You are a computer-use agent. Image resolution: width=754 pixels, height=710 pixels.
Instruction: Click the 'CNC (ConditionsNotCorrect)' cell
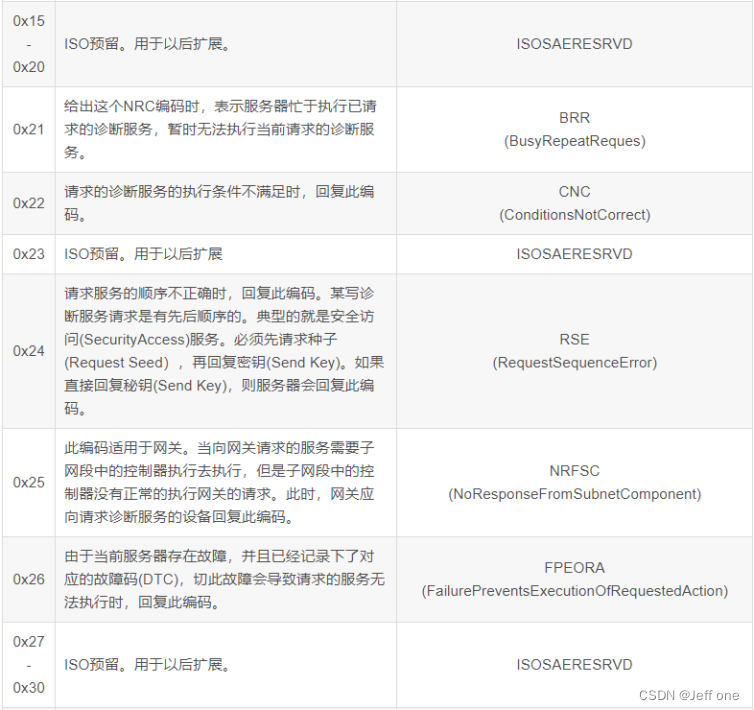[575, 203]
